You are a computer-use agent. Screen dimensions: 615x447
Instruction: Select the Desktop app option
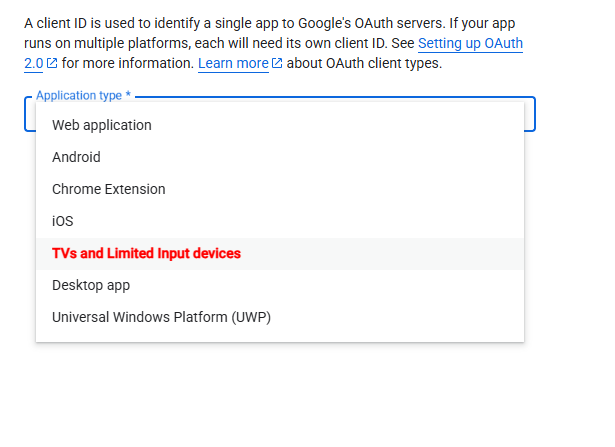tap(91, 286)
